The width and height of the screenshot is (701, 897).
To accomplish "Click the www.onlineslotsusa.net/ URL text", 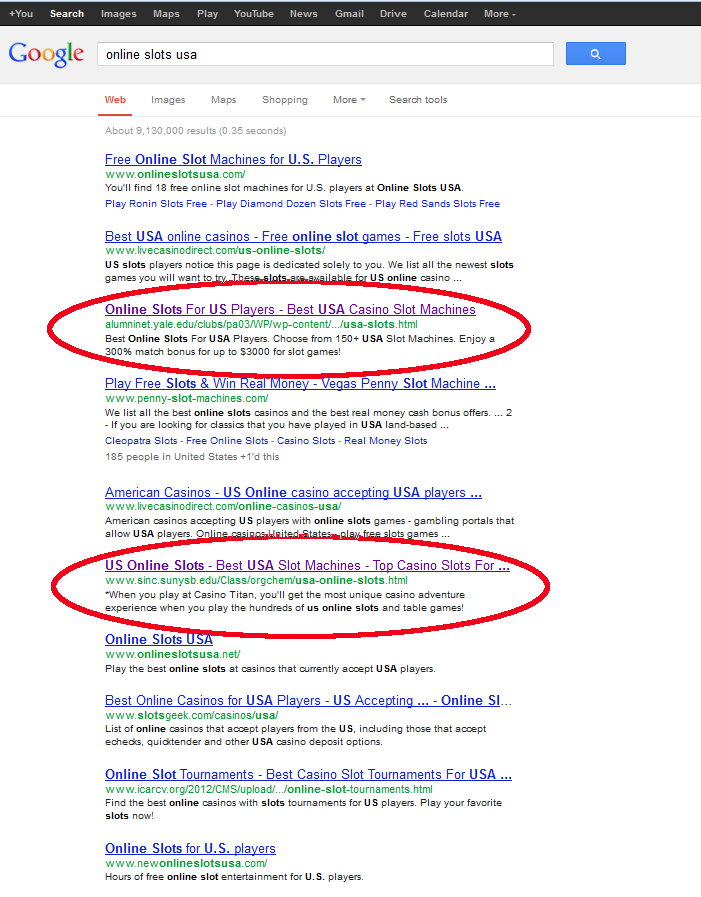I will tap(173, 654).
